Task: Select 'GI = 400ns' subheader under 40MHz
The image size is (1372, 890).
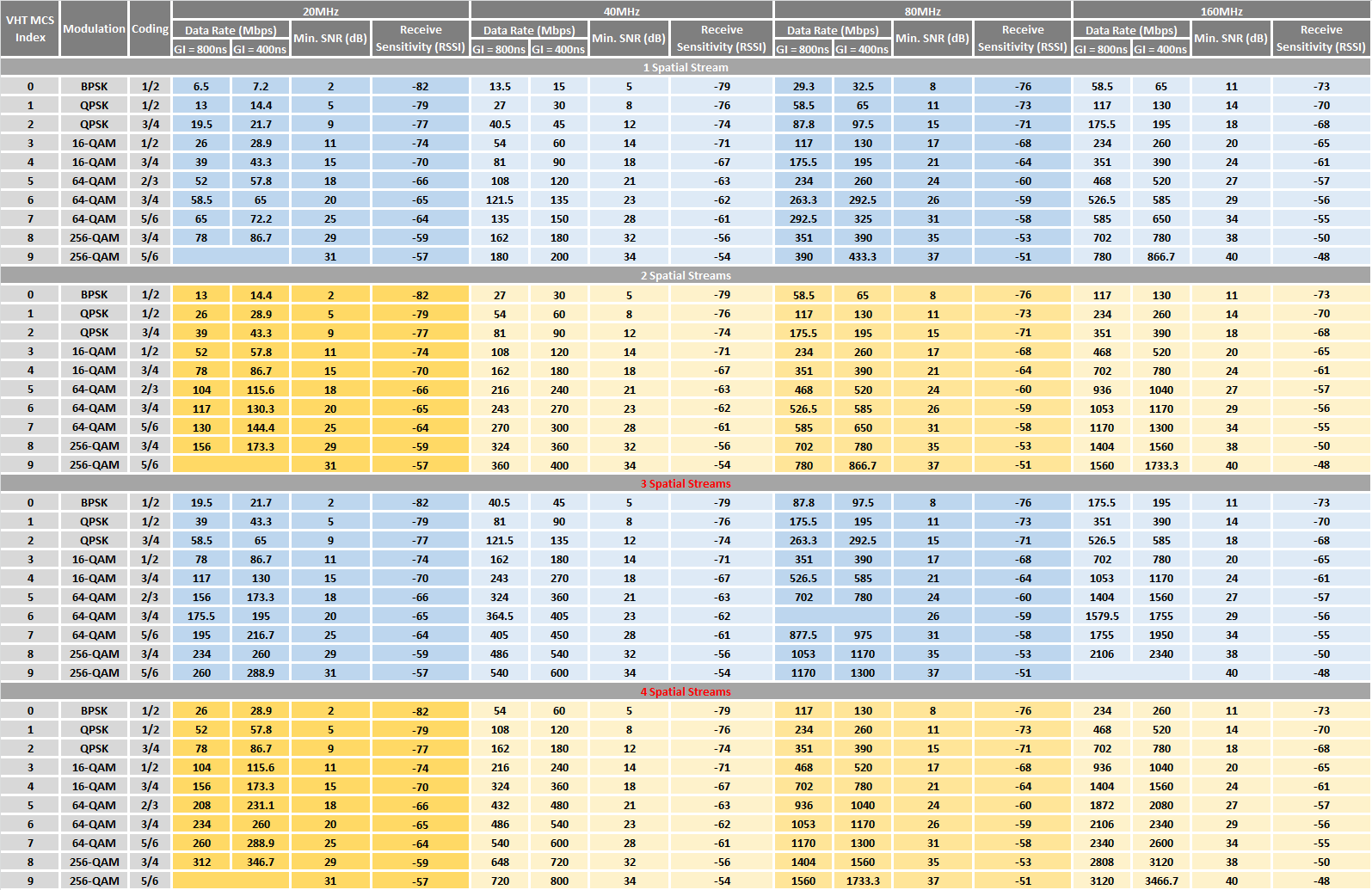Action: pos(558,49)
